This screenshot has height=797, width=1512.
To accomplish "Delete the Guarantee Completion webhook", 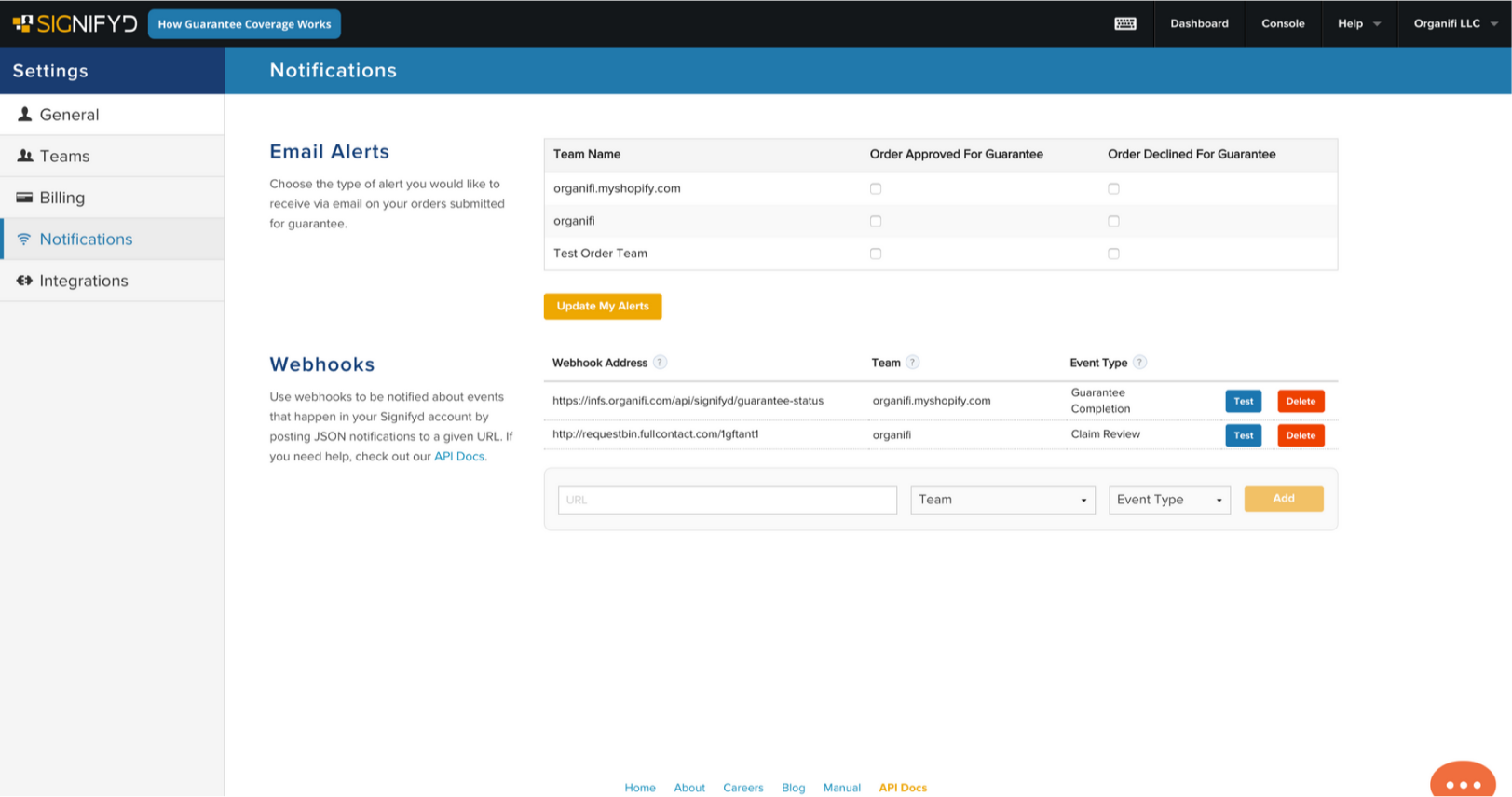I will click(1301, 401).
